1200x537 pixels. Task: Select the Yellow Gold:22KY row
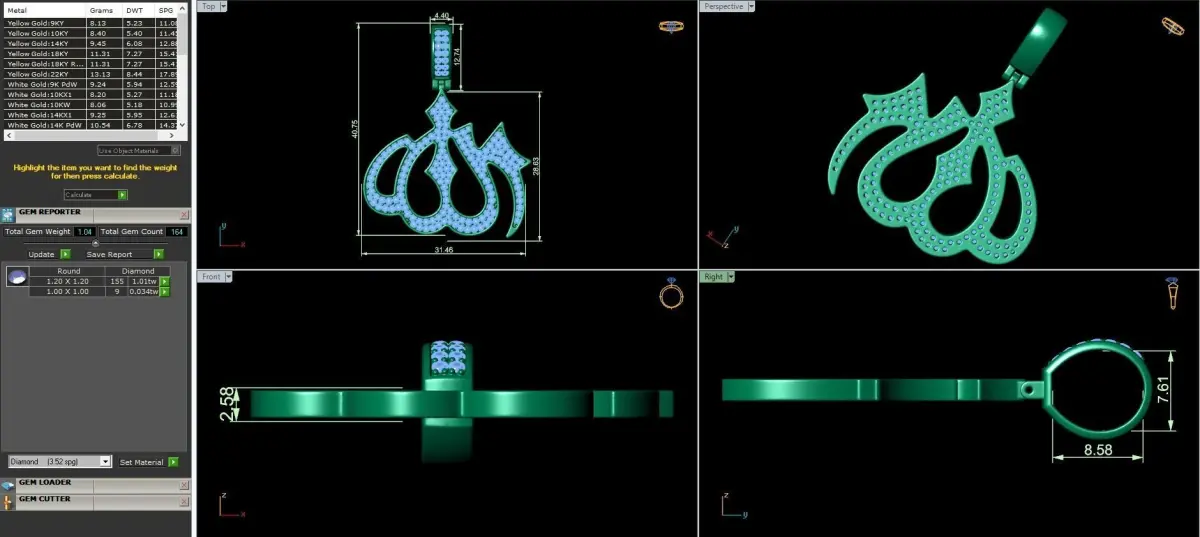click(x=91, y=74)
